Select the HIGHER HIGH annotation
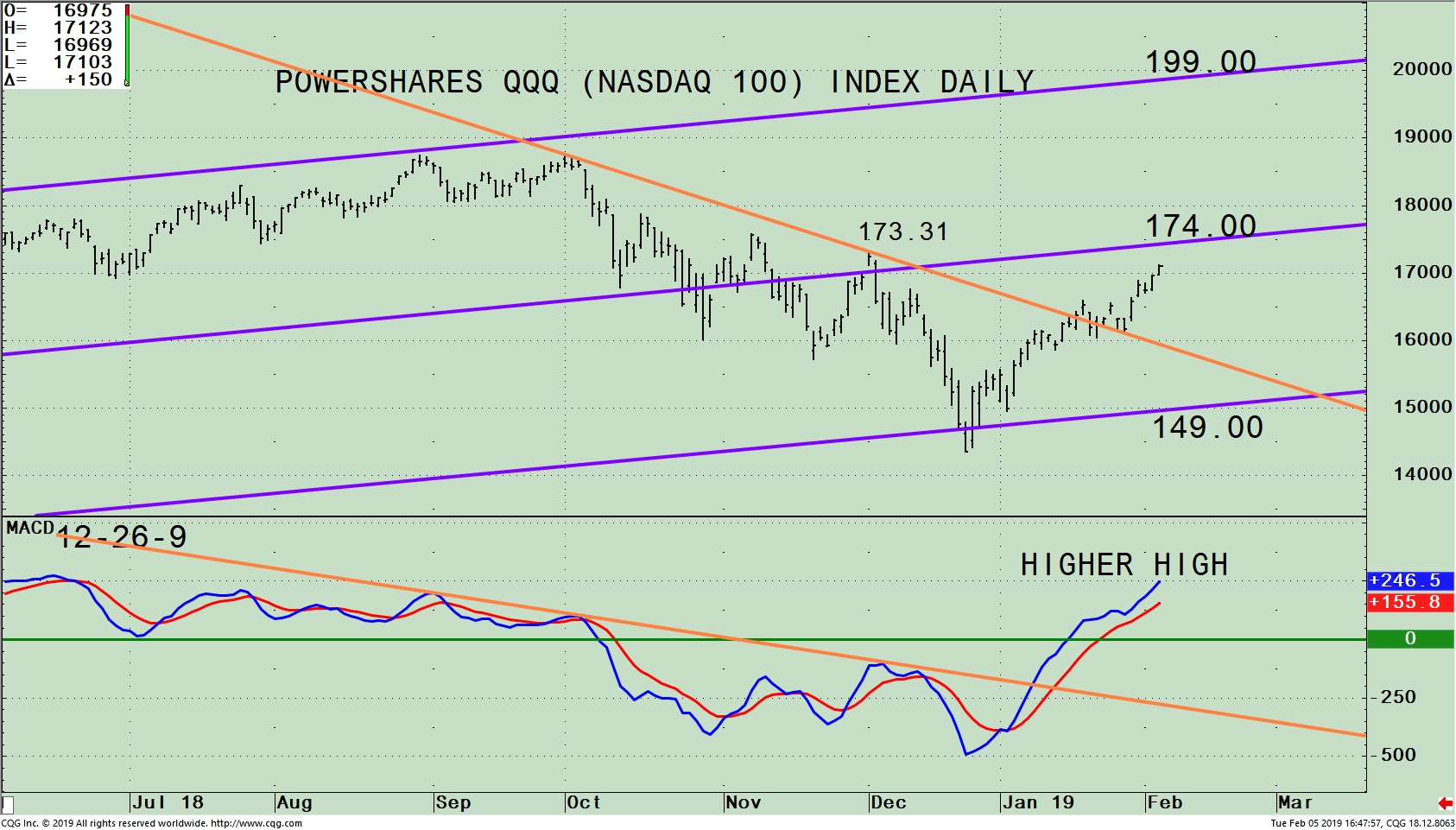 pyautogui.click(x=1124, y=565)
